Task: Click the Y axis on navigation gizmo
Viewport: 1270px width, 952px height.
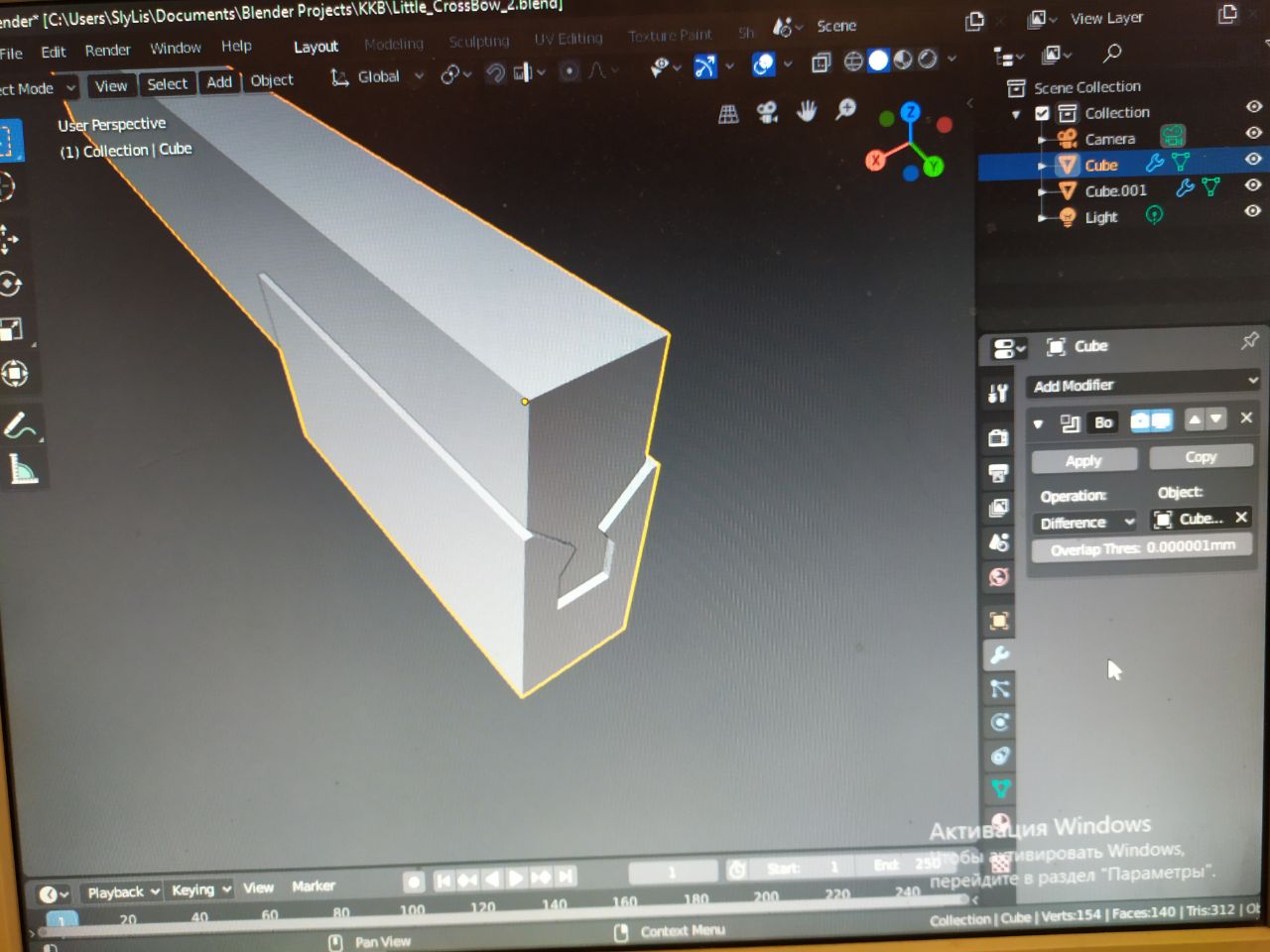Action: (934, 166)
